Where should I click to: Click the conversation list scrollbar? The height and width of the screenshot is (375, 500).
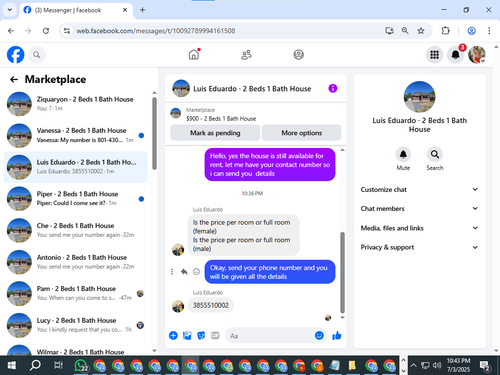[154, 133]
